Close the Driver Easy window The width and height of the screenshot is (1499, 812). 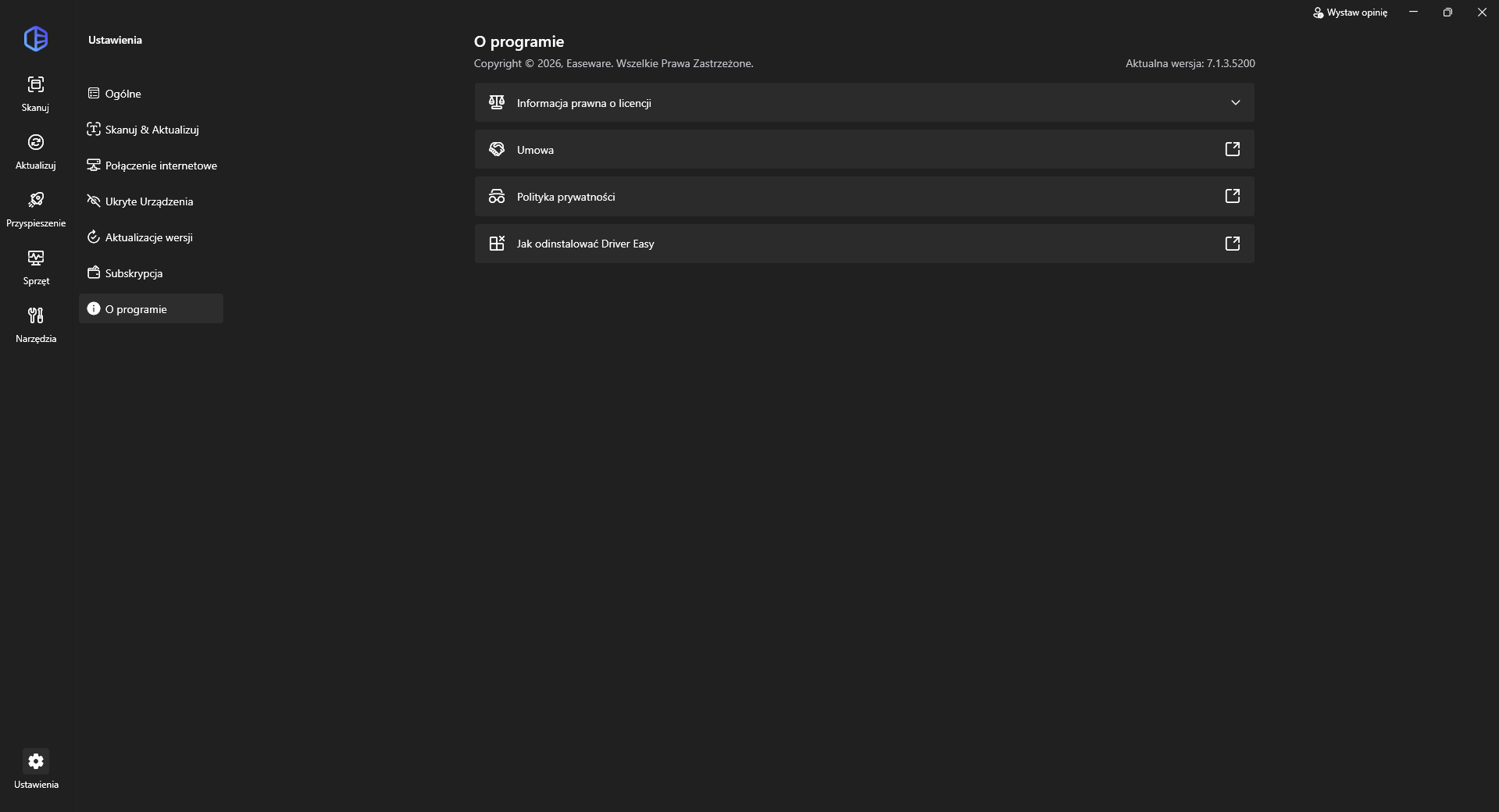click(x=1482, y=12)
